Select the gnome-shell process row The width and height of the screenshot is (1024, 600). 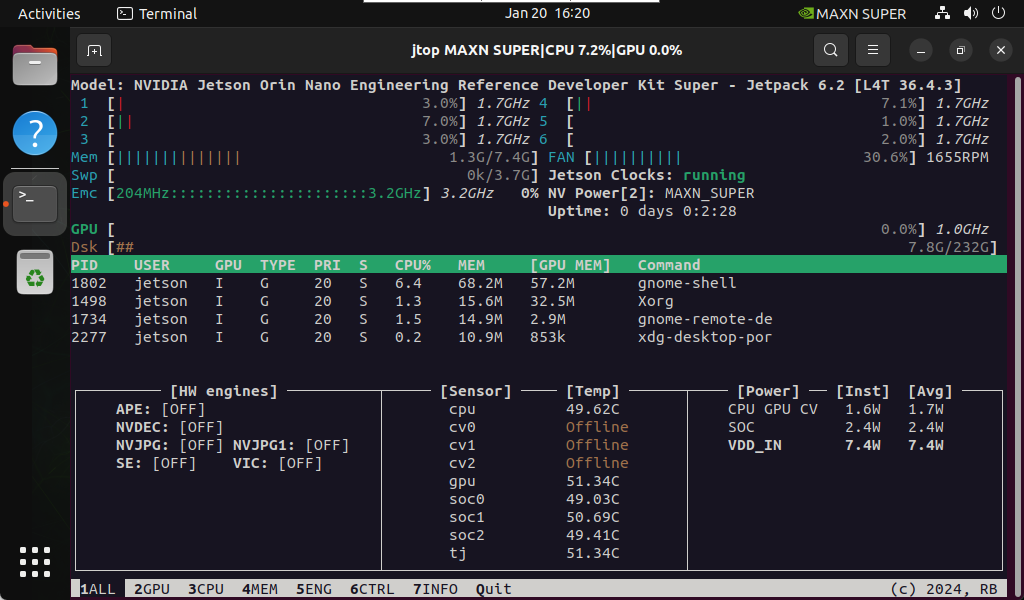tap(400, 282)
